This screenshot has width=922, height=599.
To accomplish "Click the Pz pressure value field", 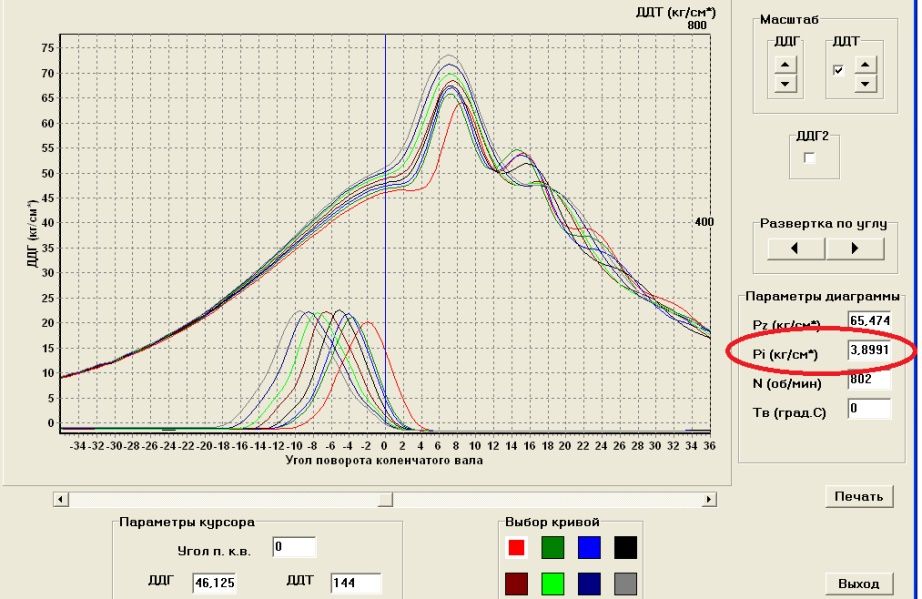I will 868,321.
